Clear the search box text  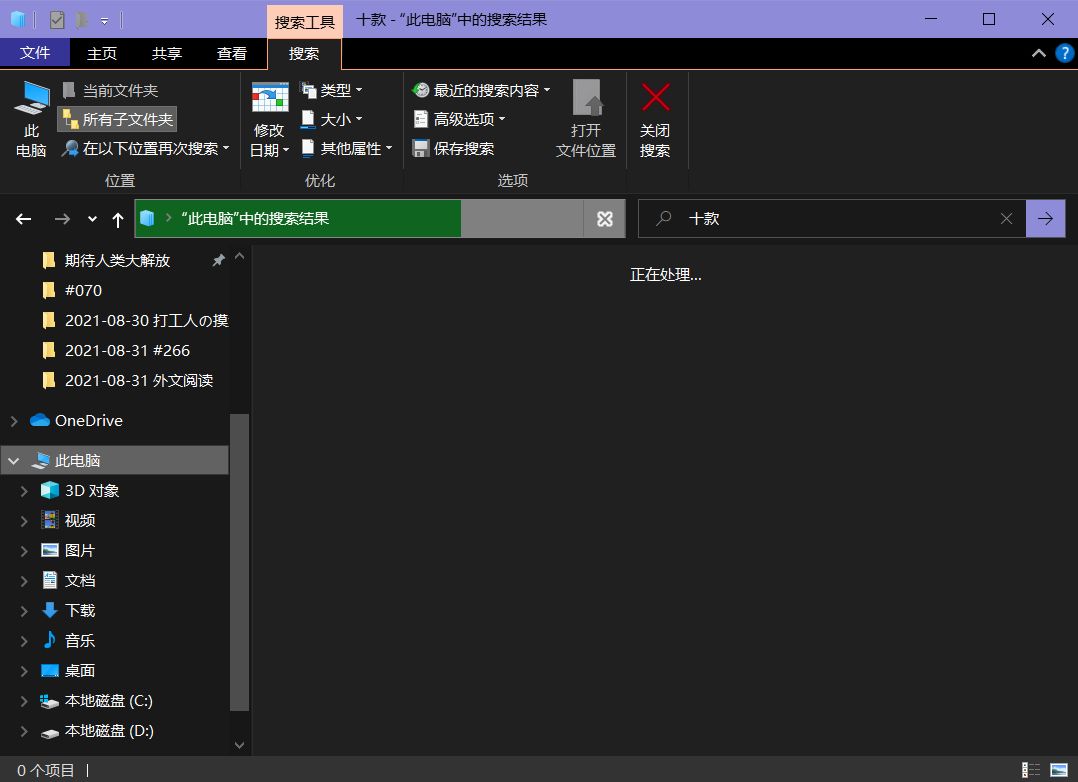point(1006,219)
